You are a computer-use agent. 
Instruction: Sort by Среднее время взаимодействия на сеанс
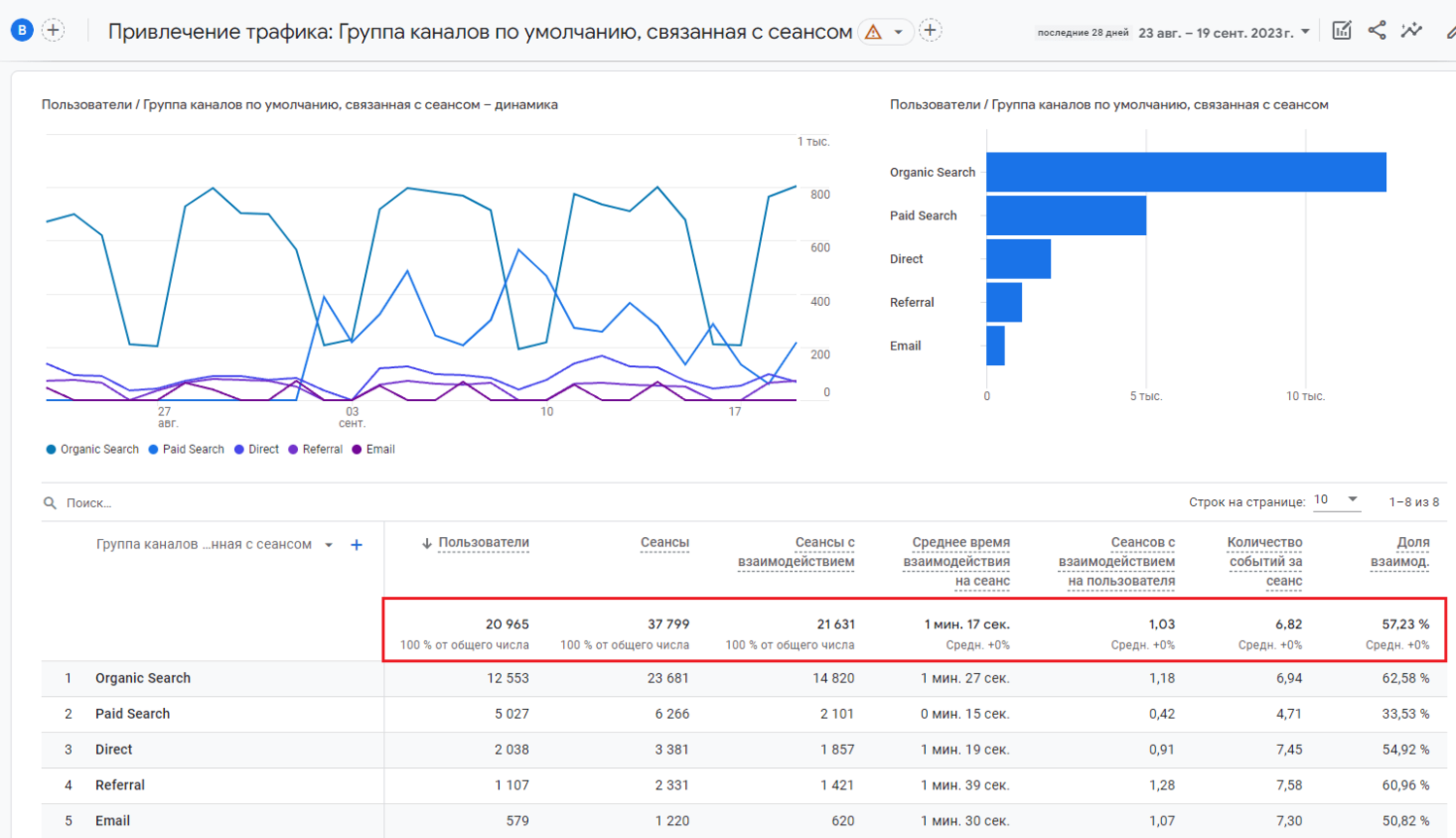click(x=956, y=561)
